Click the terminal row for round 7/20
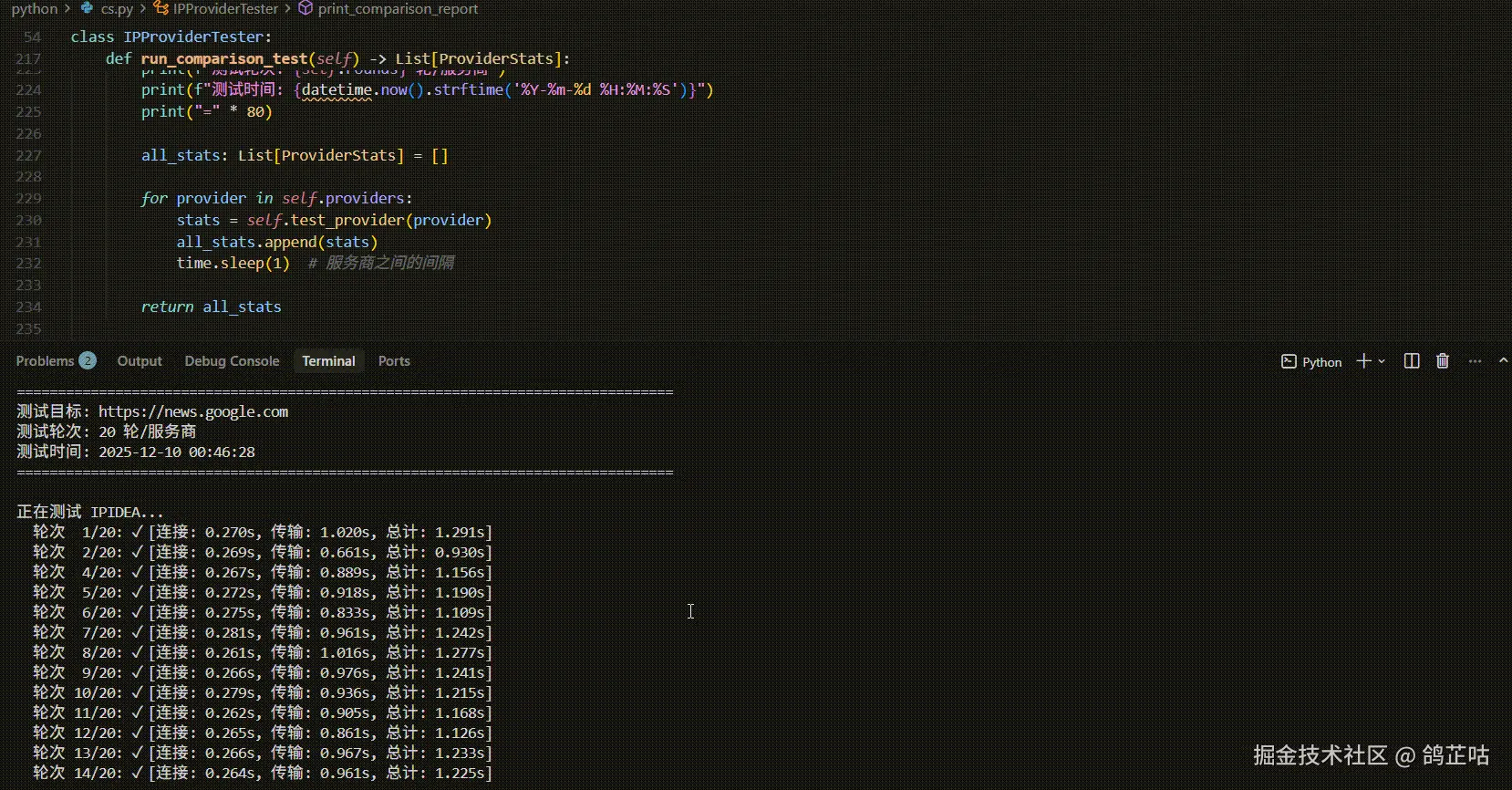 [263, 632]
